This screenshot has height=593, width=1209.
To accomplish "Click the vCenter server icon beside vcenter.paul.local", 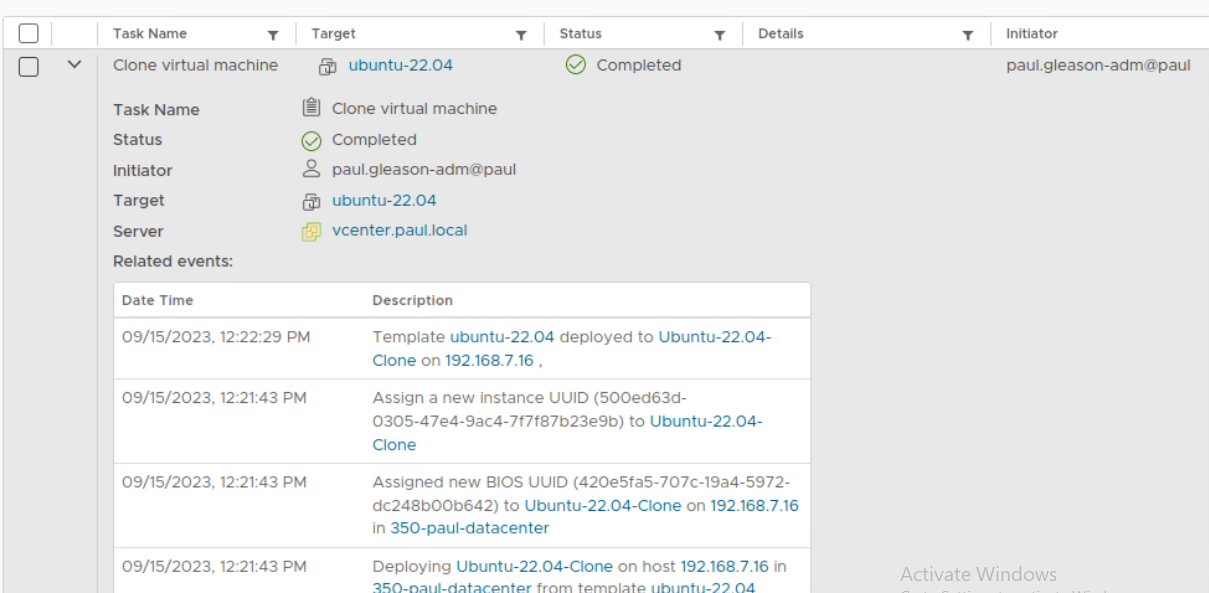I will click(x=311, y=231).
